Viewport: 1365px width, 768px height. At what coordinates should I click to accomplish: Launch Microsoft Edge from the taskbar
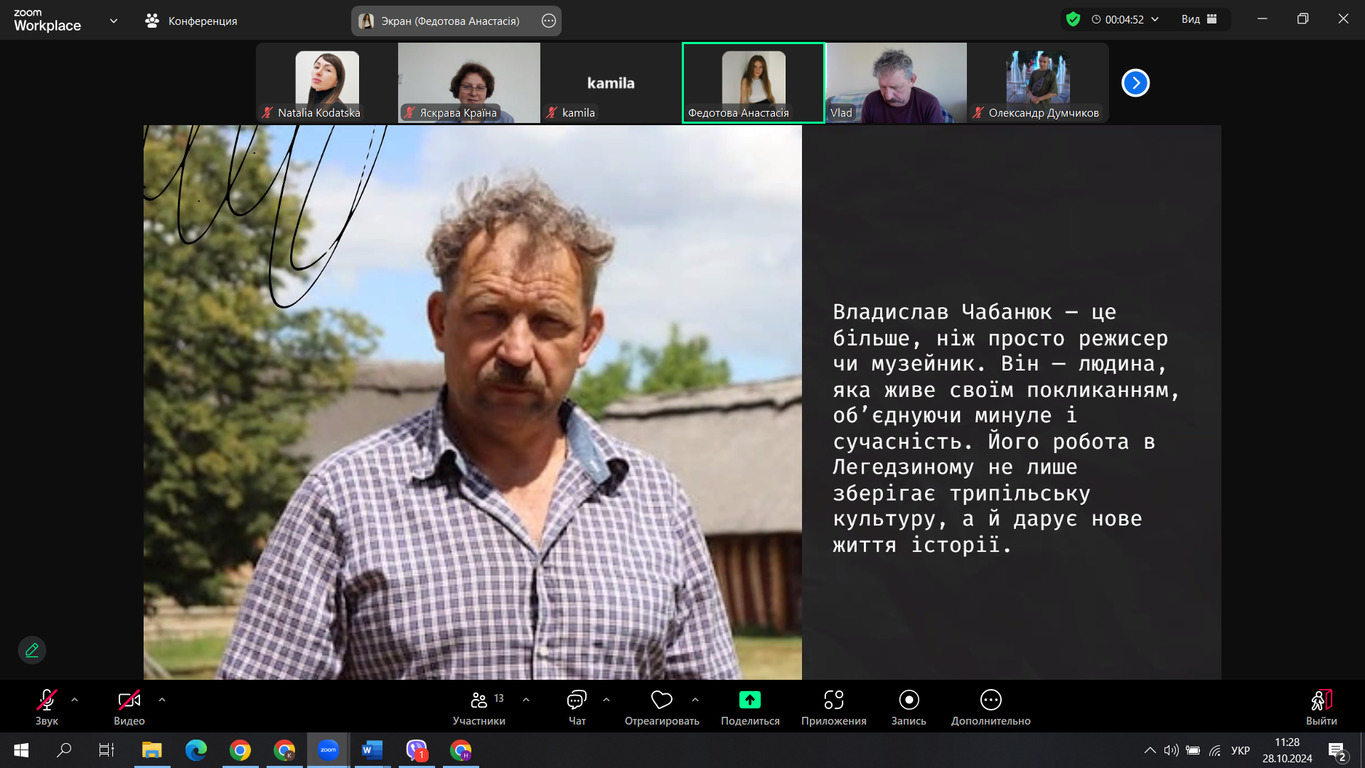click(196, 750)
